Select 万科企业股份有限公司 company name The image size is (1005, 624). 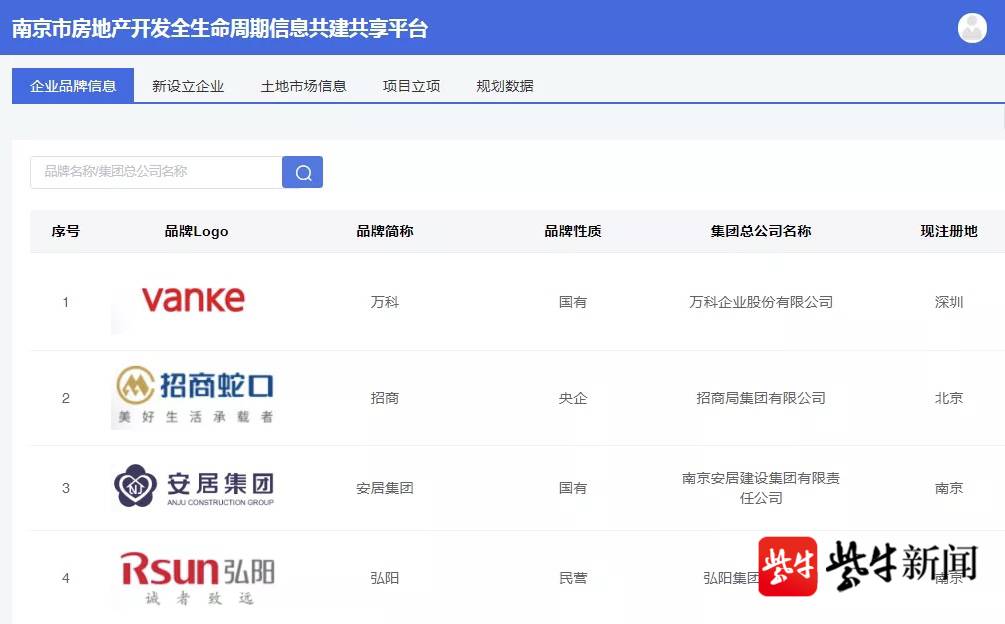[761, 302]
